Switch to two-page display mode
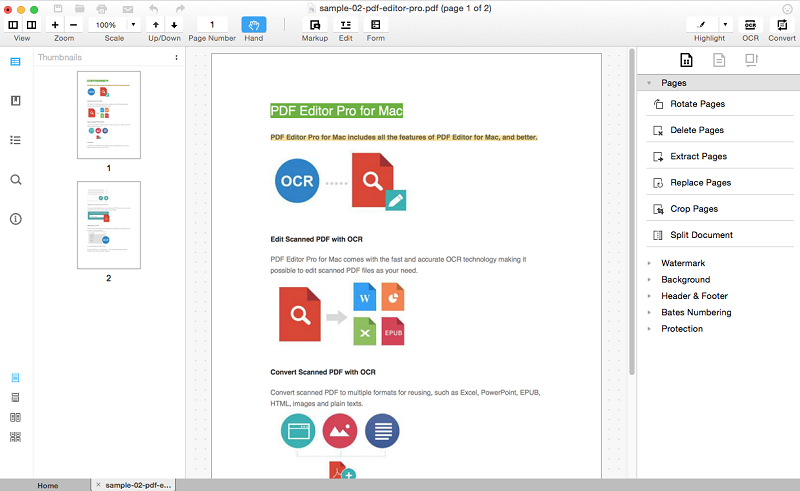 click(15, 417)
